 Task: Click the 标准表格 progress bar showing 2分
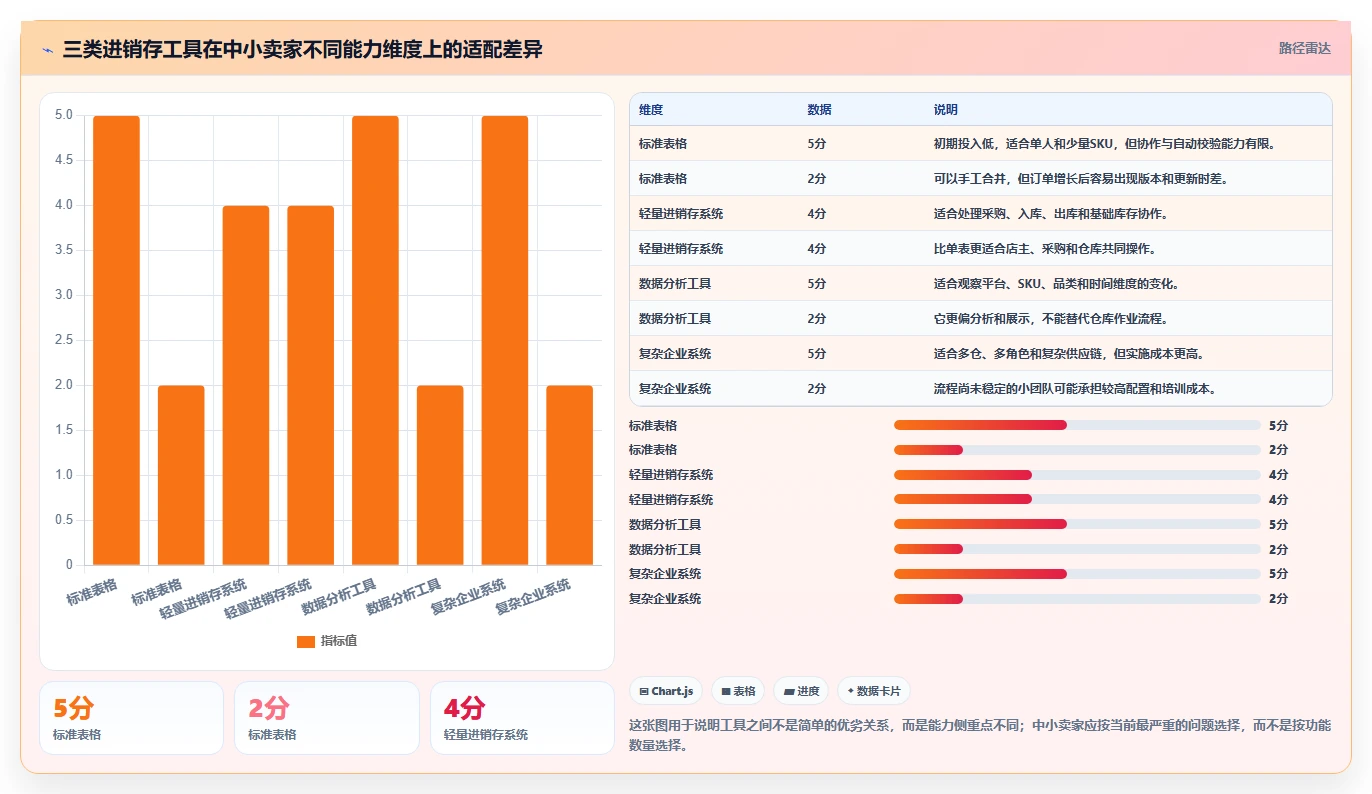(1077, 450)
